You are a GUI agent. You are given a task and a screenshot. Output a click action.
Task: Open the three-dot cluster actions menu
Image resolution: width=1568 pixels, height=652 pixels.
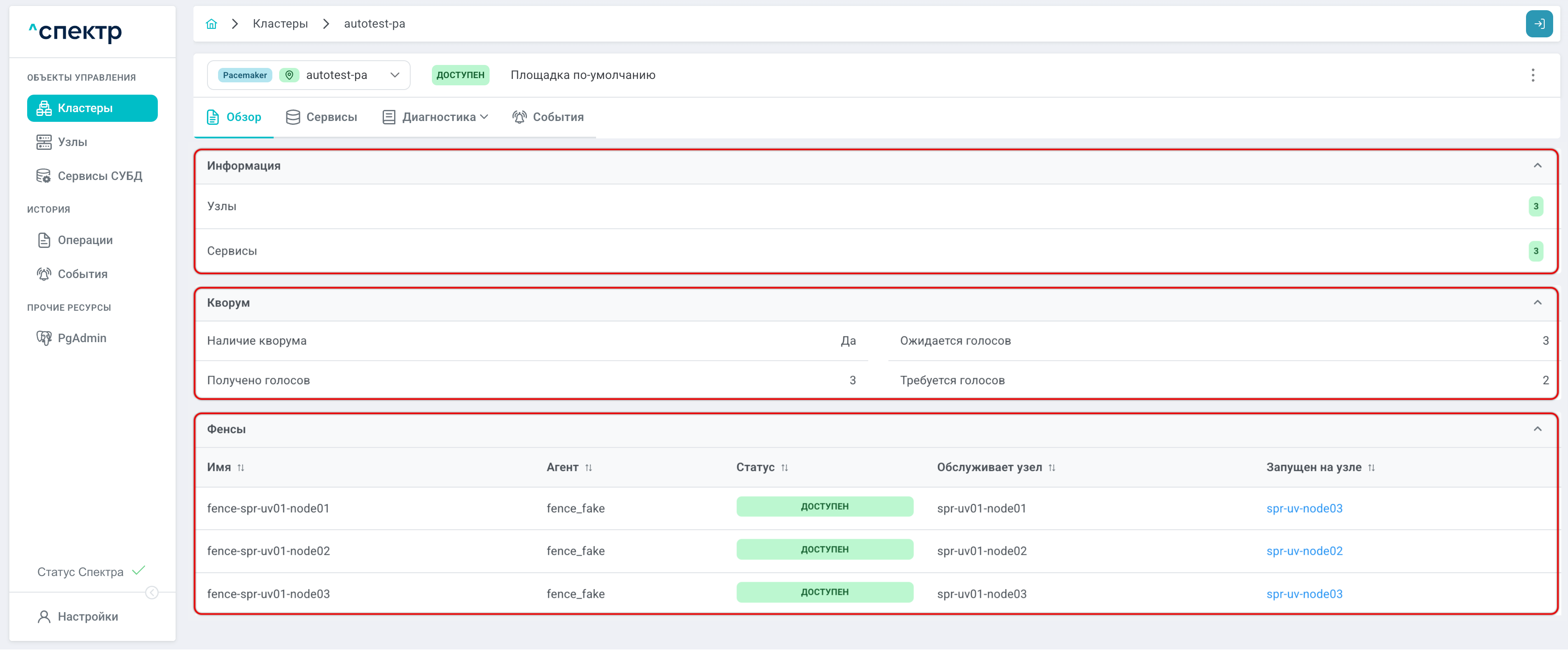pos(1533,75)
